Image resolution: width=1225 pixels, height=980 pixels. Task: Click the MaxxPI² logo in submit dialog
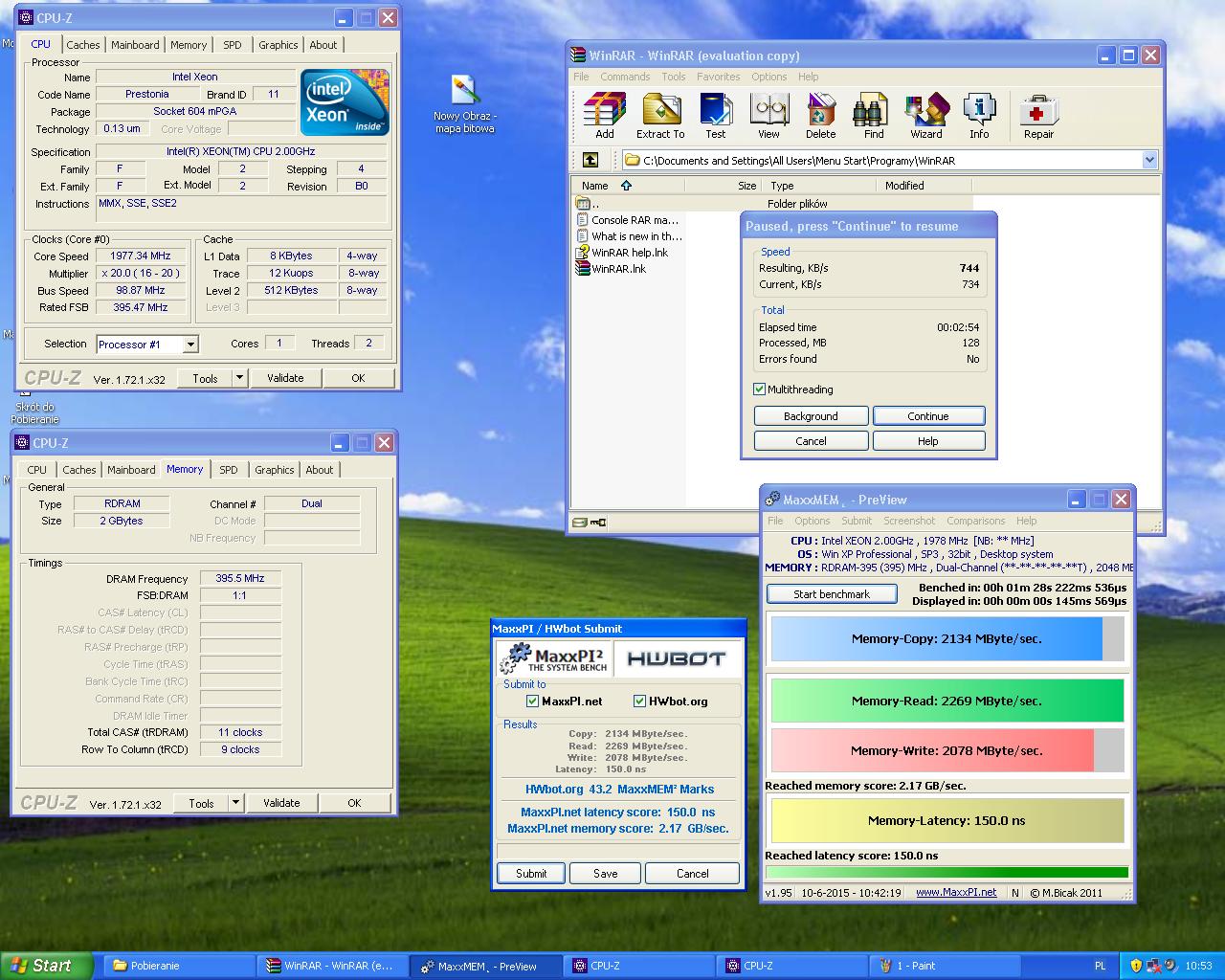pyautogui.click(x=554, y=658)
